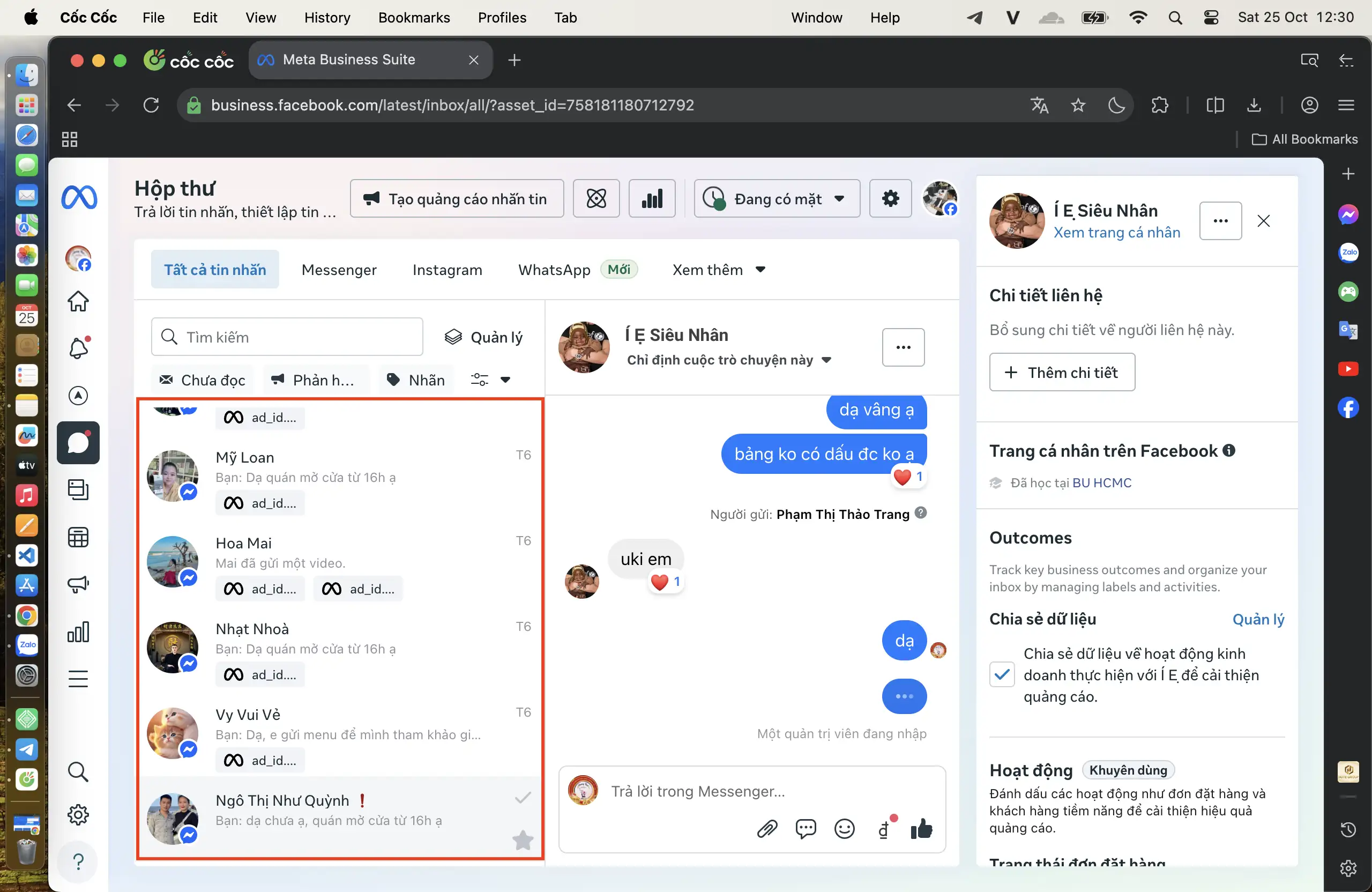Click the Thêm chi tiết button

coord(1062,373)
